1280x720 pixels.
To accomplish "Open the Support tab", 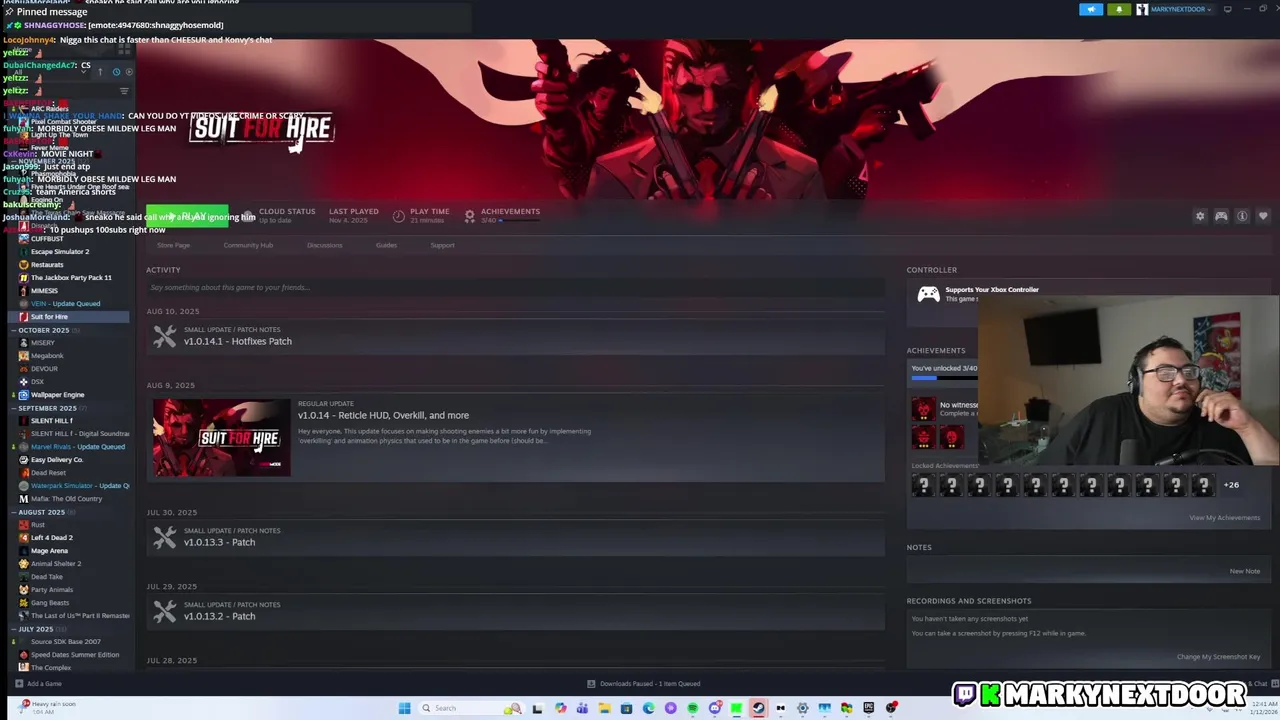I will coord(442,245).
